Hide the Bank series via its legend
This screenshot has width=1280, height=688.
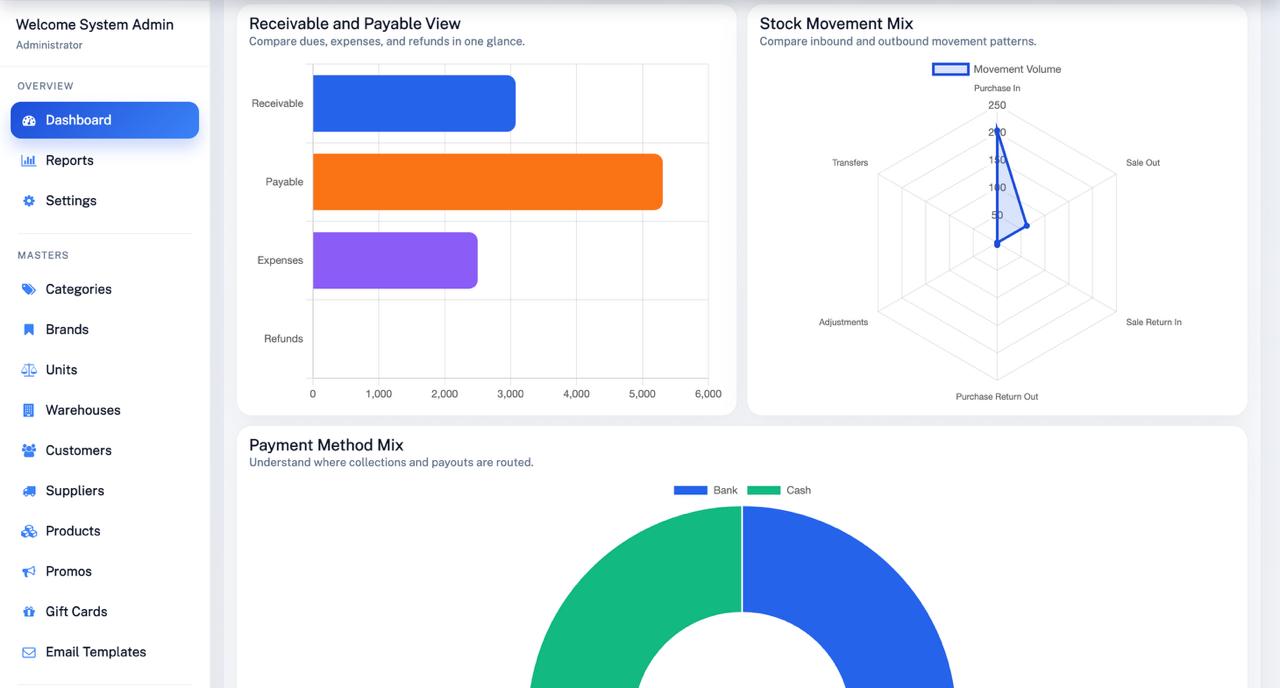pos(706,490)
